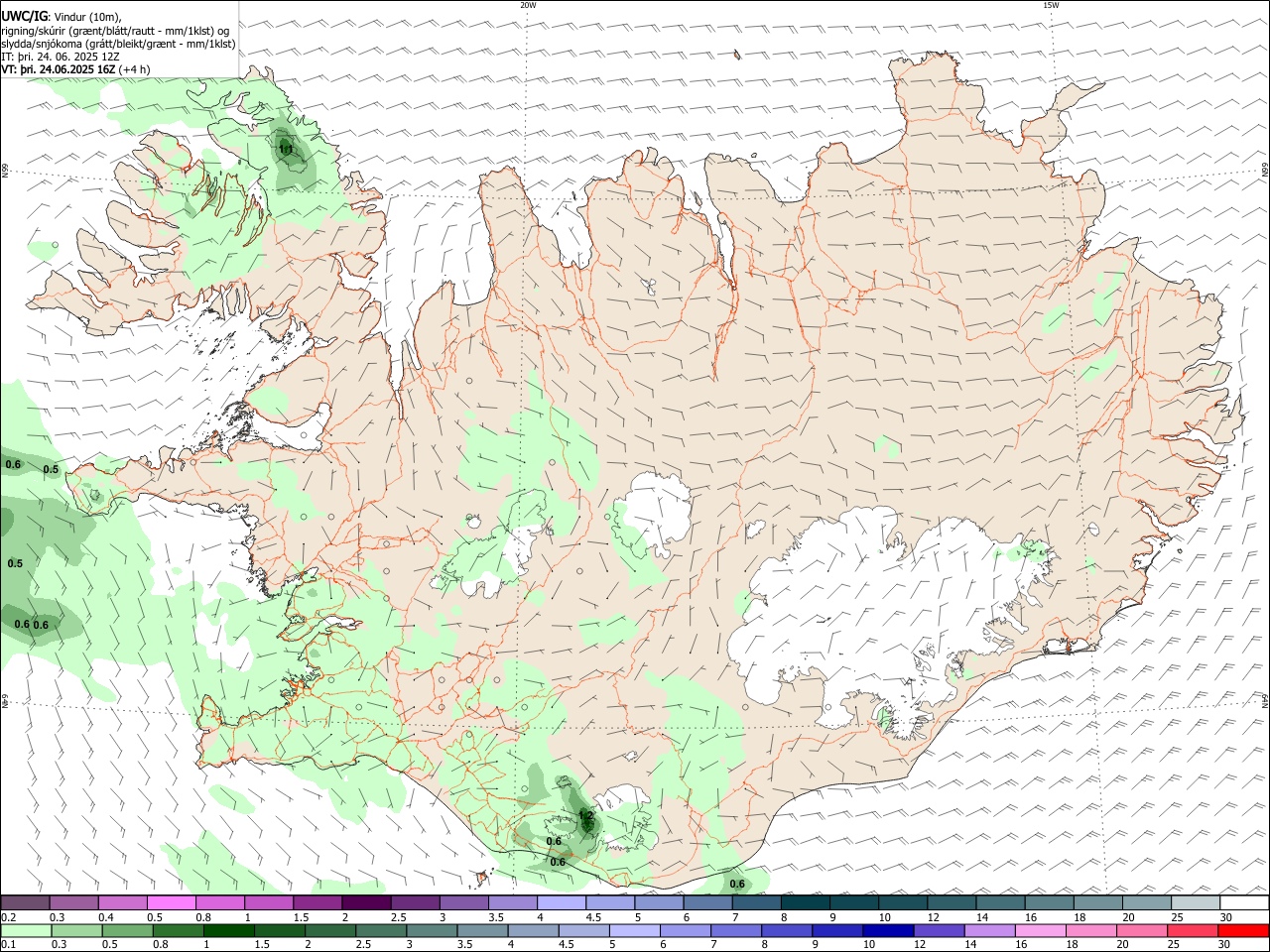Click the 15W longitude label
The image size is (1270, 952).
[x=1051, y=5]
